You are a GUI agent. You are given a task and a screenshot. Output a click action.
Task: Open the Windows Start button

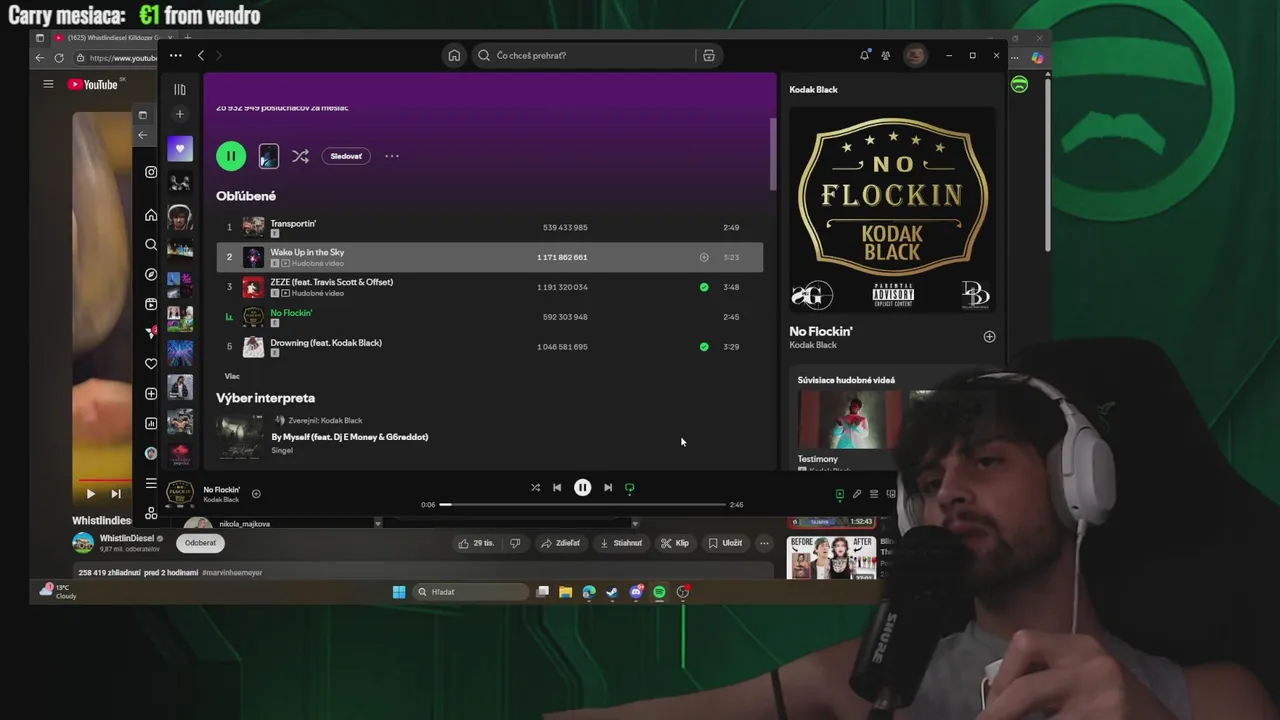[399, 592]
